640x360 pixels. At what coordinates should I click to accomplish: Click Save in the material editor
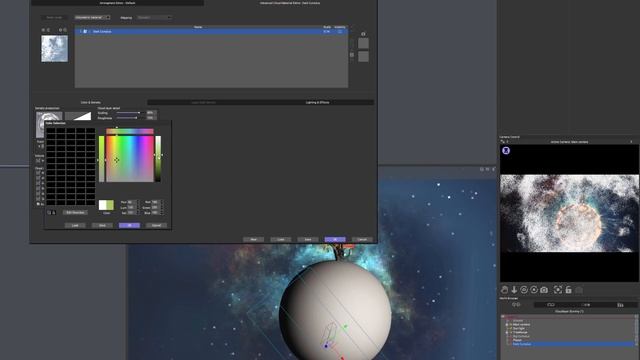[x=308, y=240]
